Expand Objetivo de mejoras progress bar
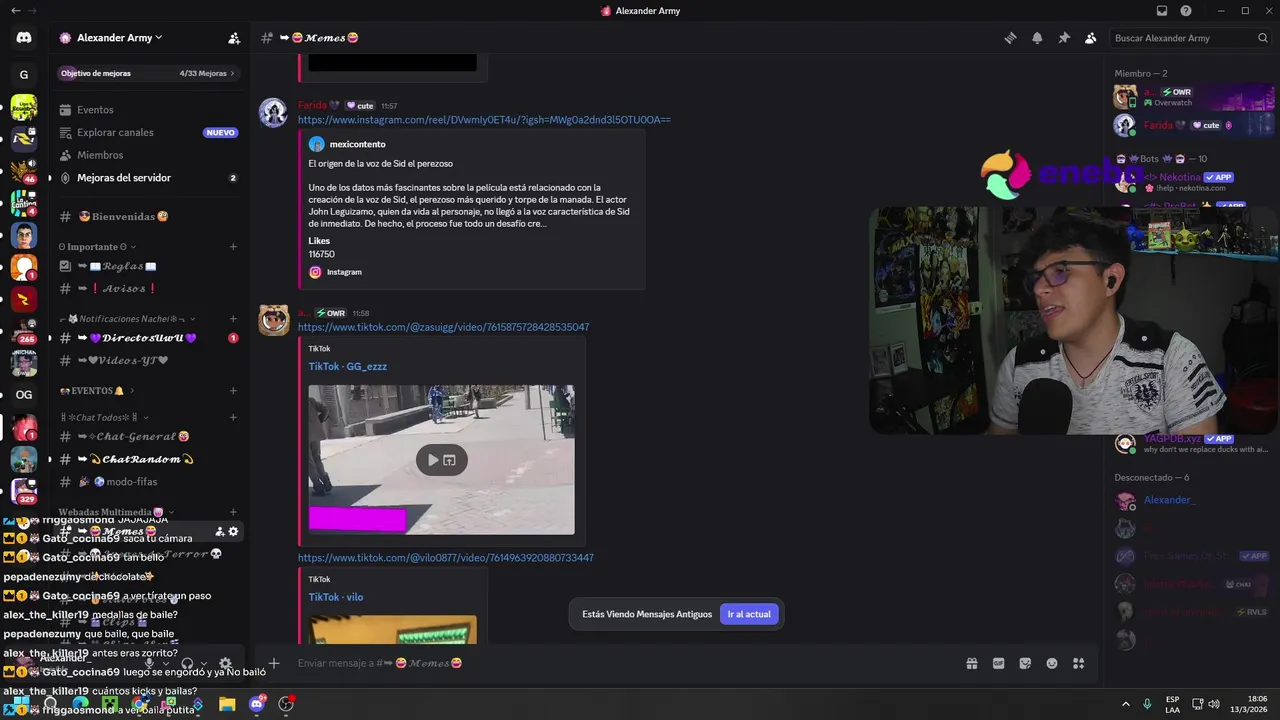 [148, 73]
